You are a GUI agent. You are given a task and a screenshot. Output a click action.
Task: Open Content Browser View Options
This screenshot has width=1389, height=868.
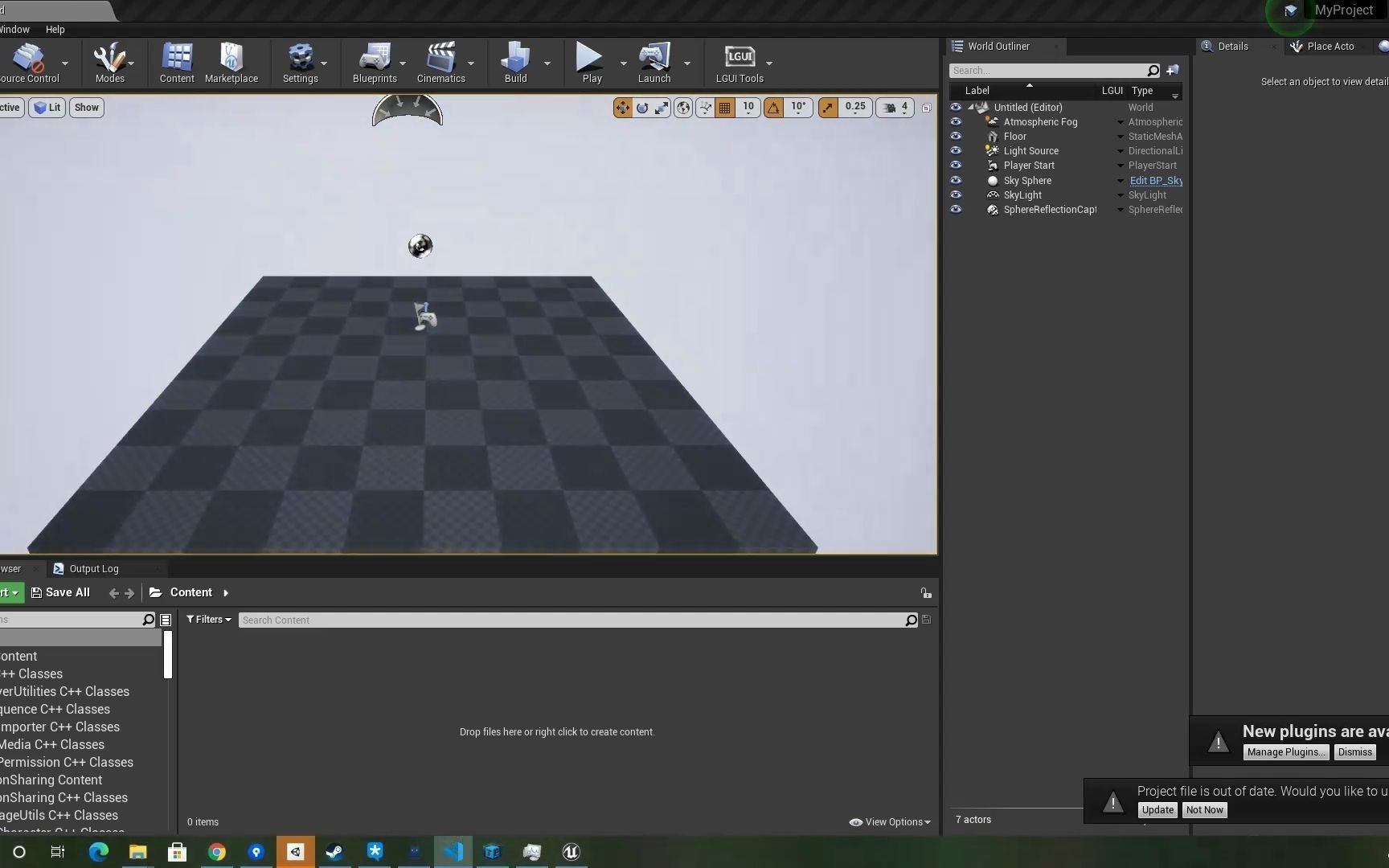click(x=891, y=822)
